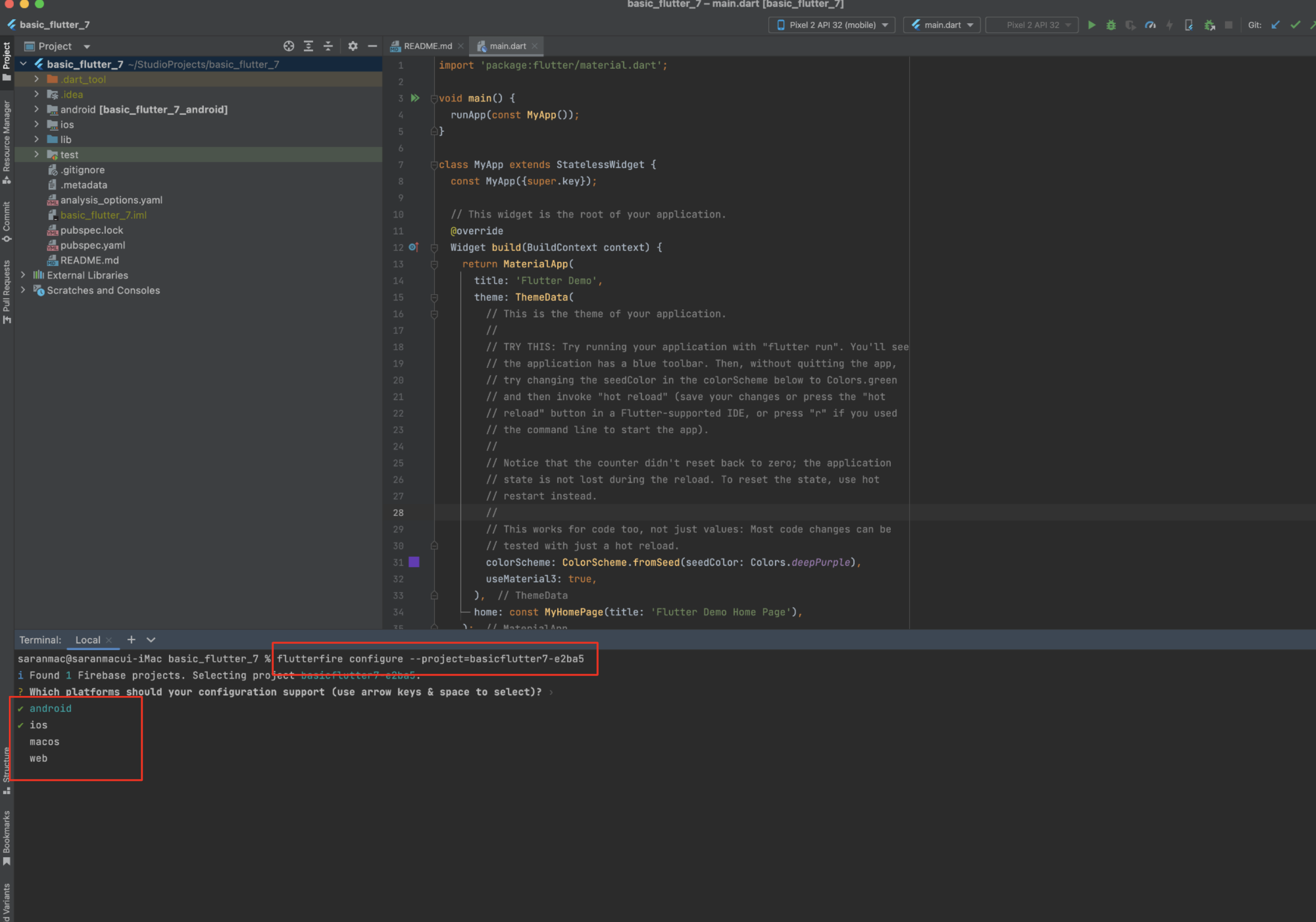Open the project panel settings gear

tap(353, 46)
